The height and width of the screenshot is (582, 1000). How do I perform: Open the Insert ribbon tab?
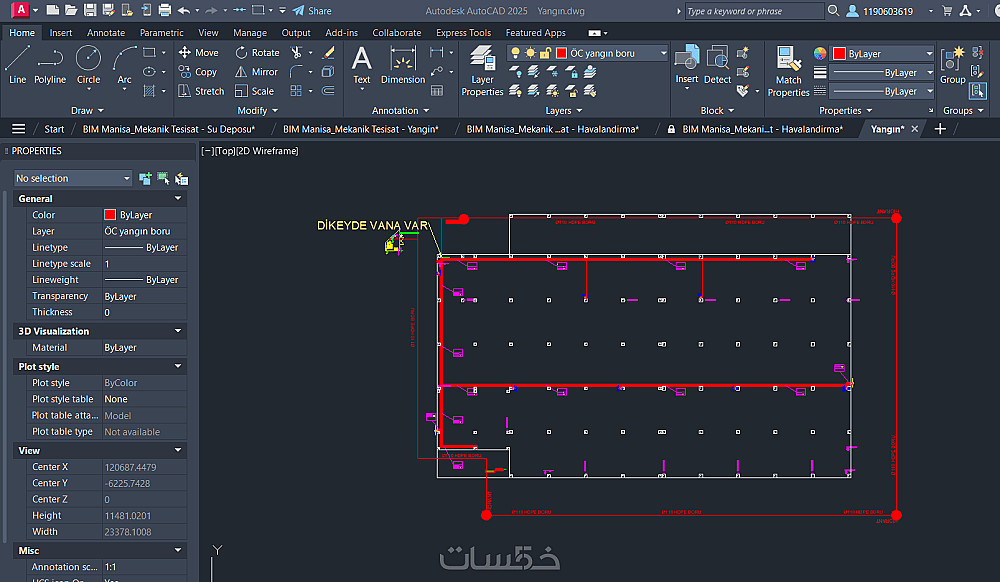point(61,33)
